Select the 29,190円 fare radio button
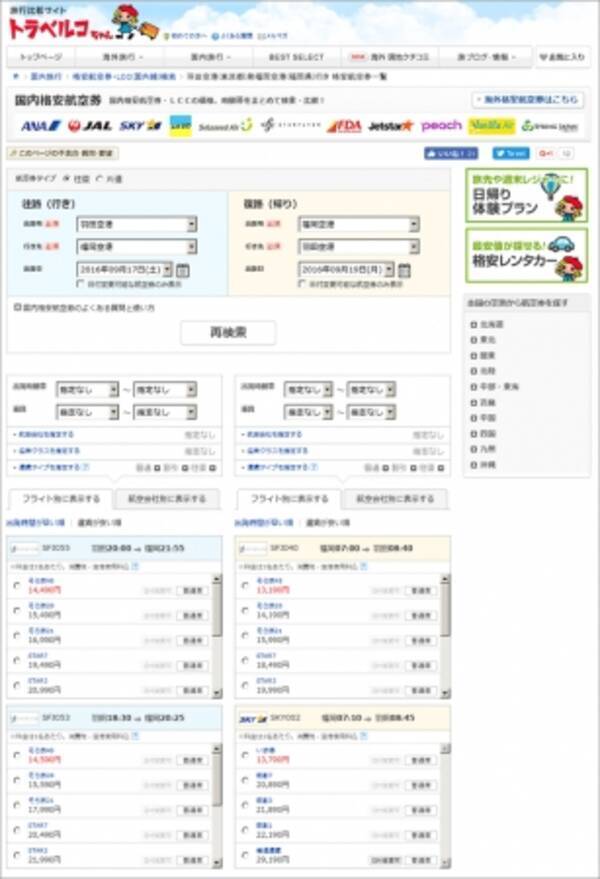The width and height of the screenshot is (600, 879). click(x=245, y=855)
